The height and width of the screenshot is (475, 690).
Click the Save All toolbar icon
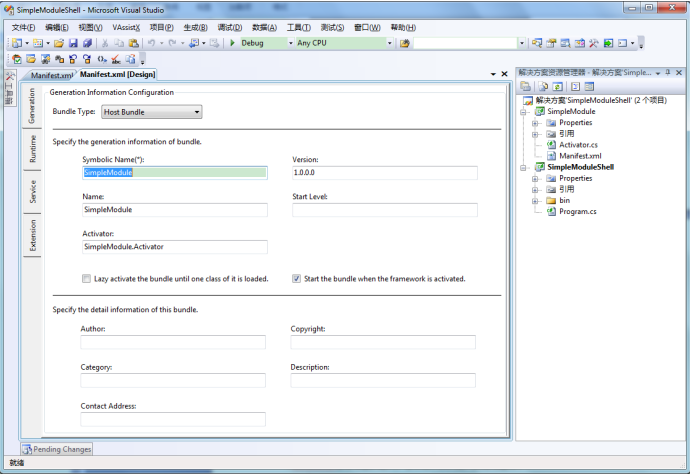[87, 43]
